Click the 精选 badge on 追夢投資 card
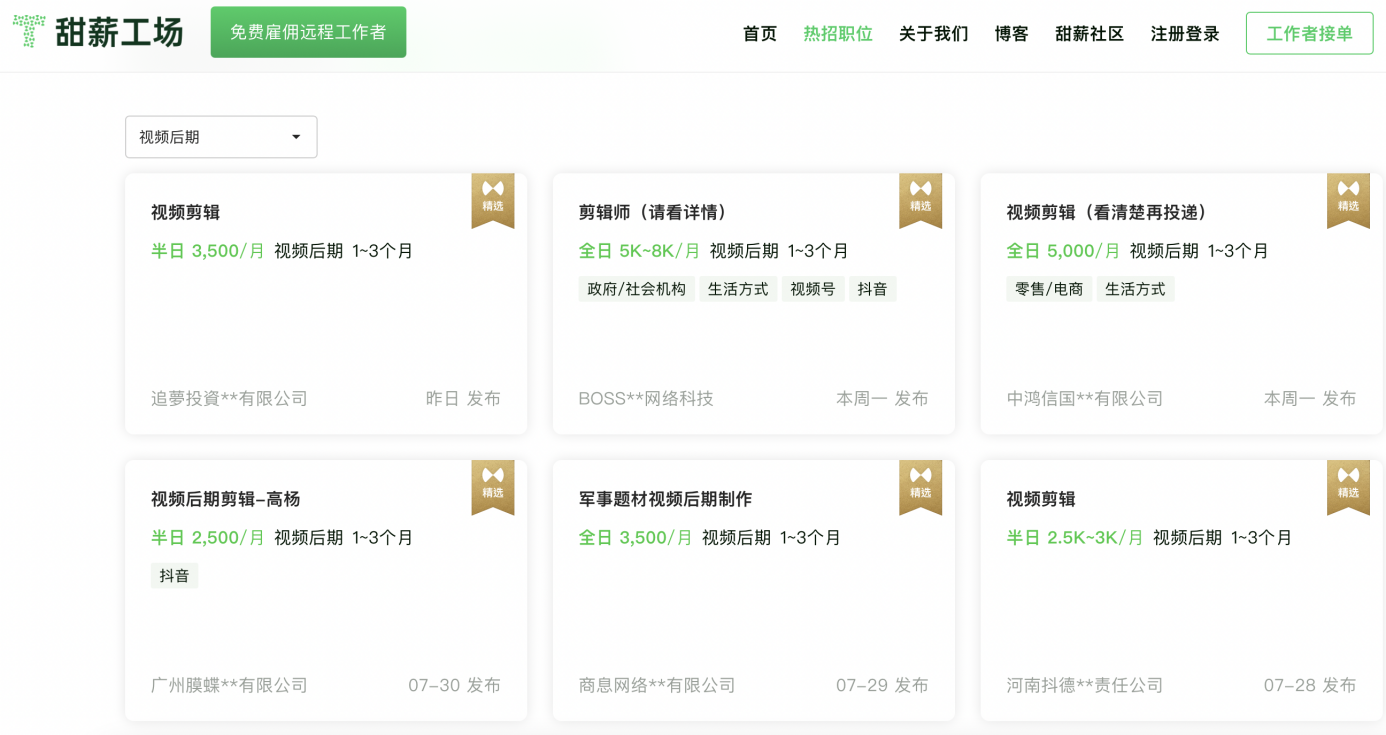This screenshot has height=735, width=1386. coord(493,200)
